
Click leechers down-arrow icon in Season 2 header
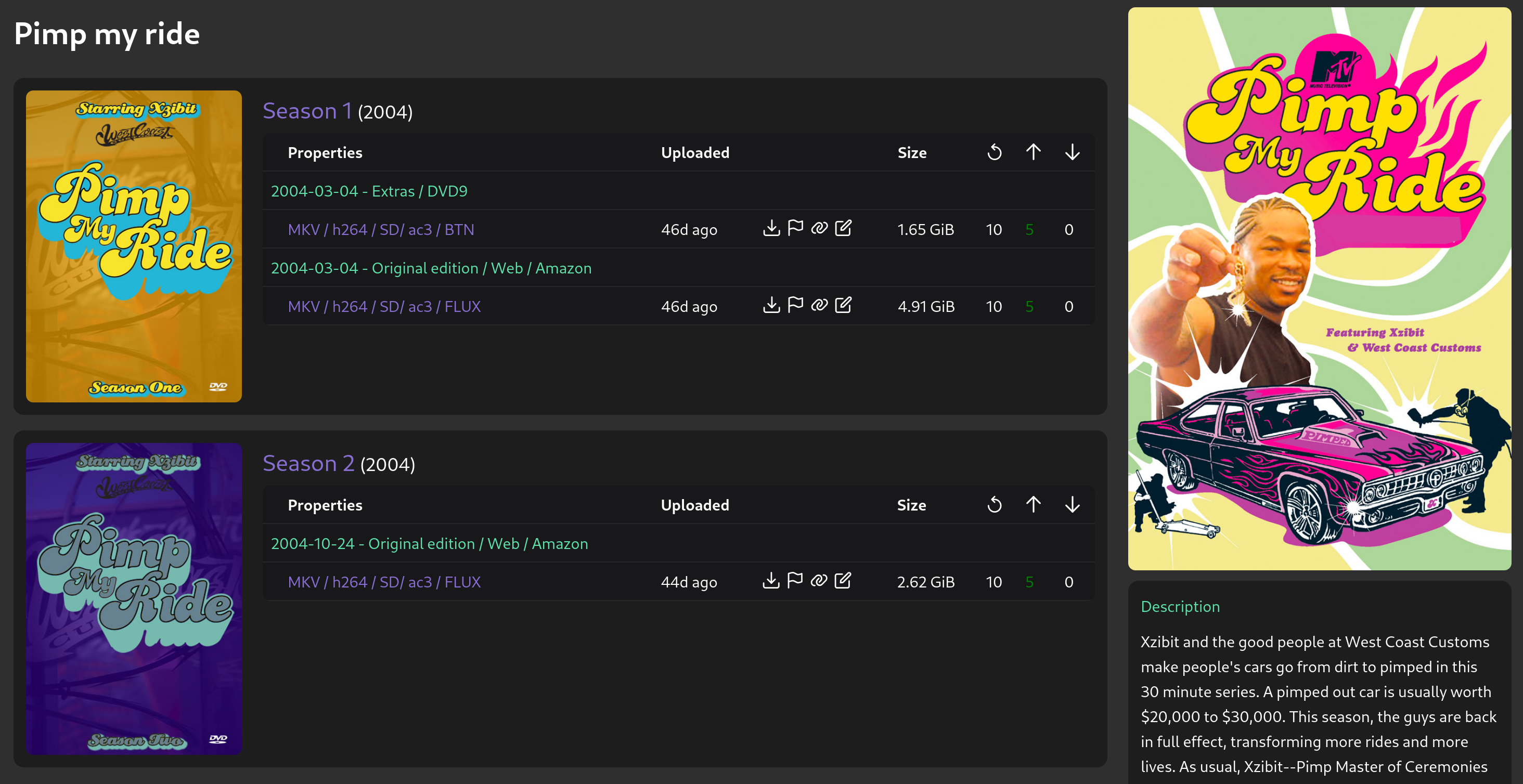[1073, 504]
